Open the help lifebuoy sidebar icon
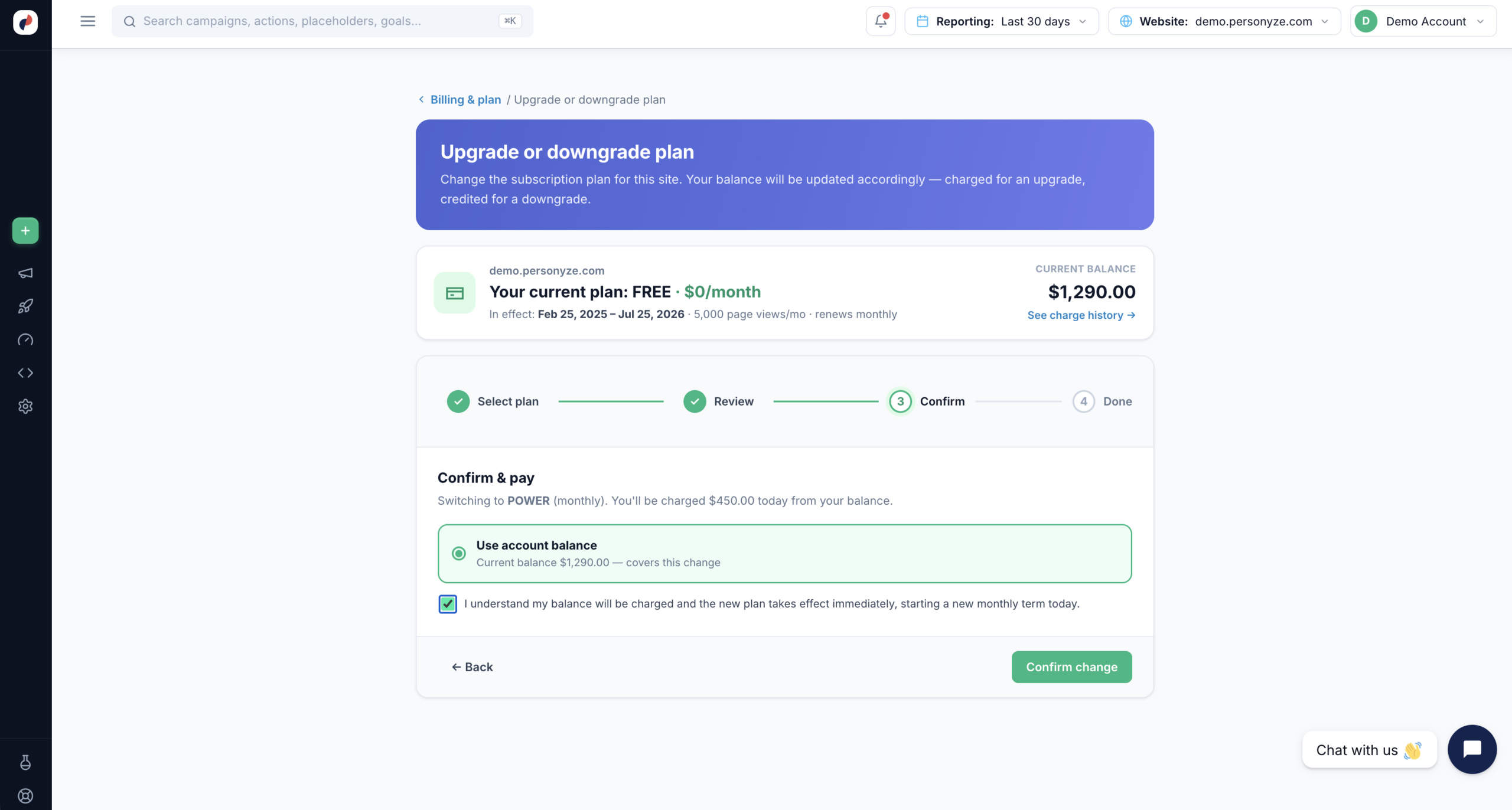Image resolution: width=1512 pixels, height=810 pixels. pos(25,796)
